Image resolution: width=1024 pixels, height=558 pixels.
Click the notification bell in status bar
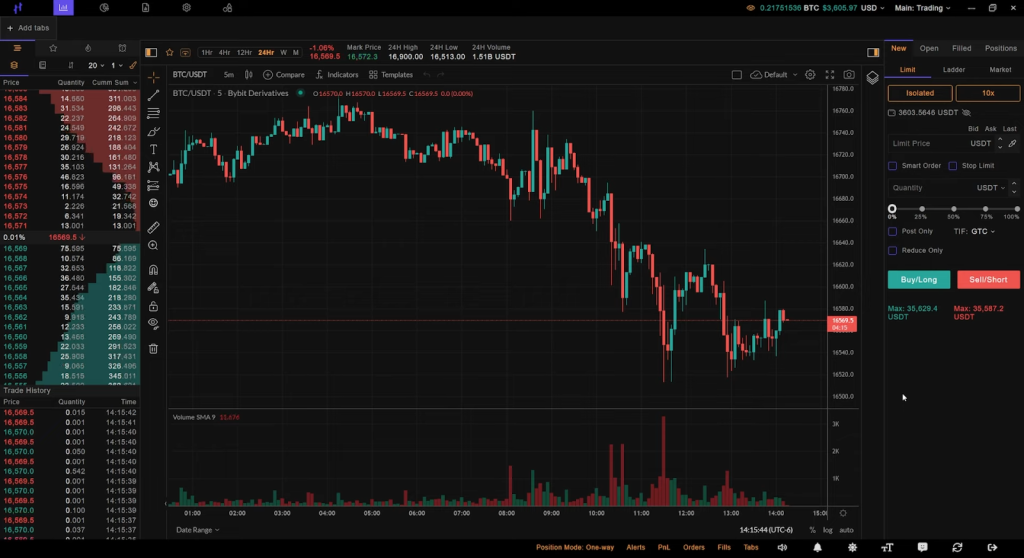(817, 548)
